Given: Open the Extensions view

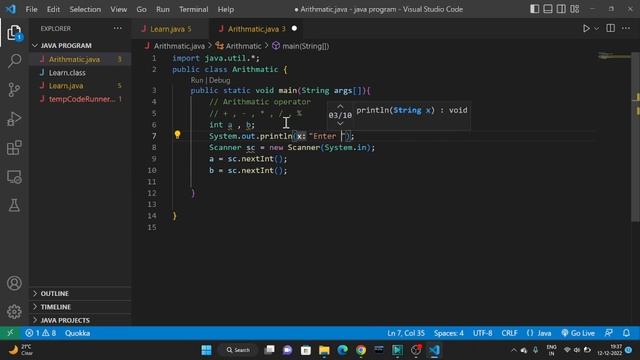Looking at the screenshot, I should 14,148.
